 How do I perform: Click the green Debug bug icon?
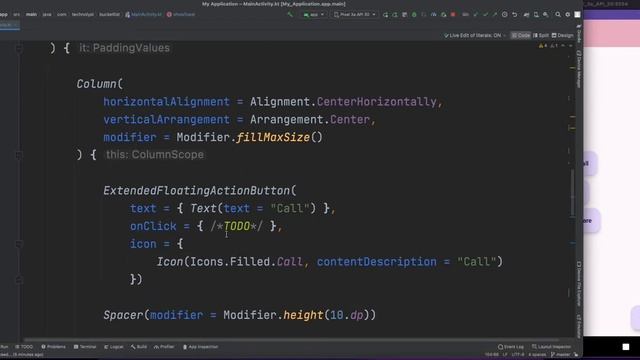[x=414, y=15]
